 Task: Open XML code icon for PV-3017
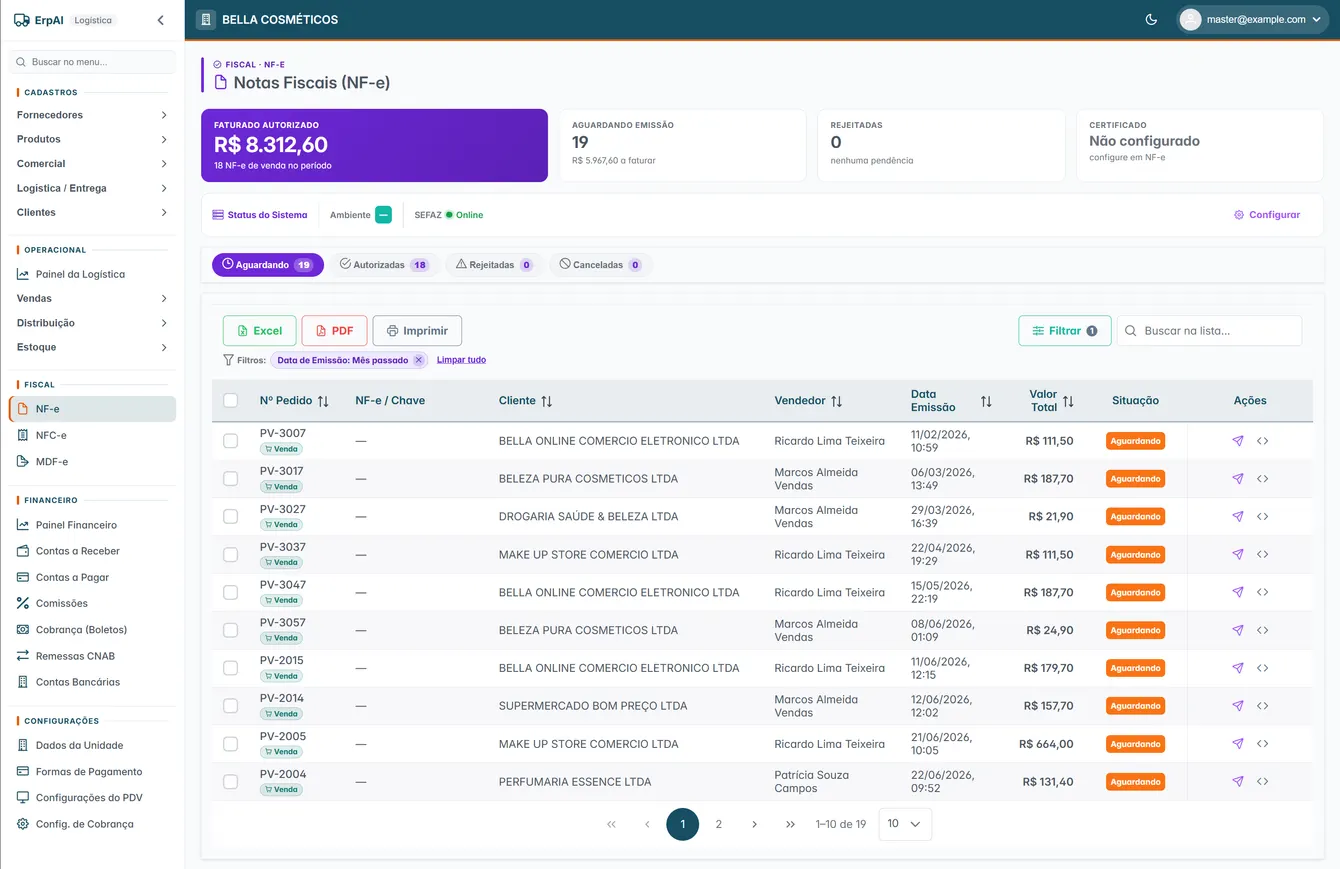click(1263, 479)
